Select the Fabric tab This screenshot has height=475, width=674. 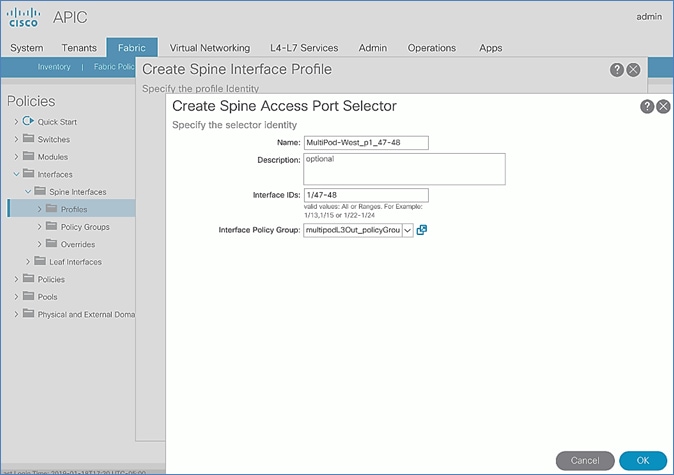[132, 48]
